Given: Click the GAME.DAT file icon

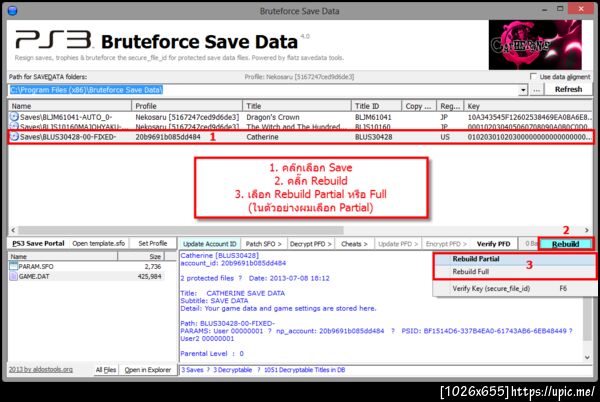Looking at the screenshot, I should pyautogui.click(x=14, y=276).
